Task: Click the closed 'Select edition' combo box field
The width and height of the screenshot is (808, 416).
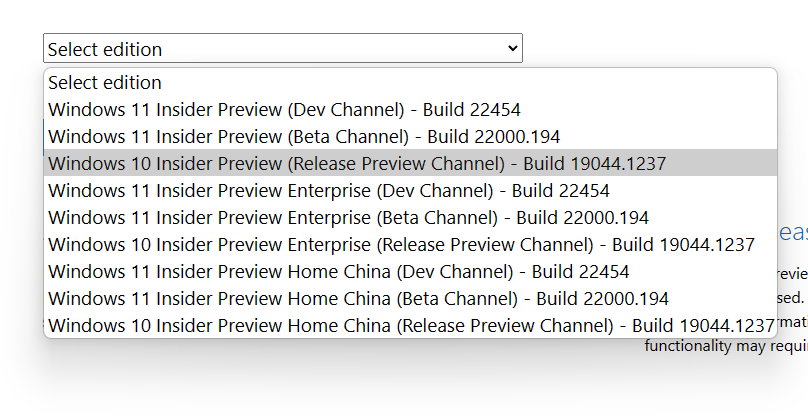Action: [270, 48]
